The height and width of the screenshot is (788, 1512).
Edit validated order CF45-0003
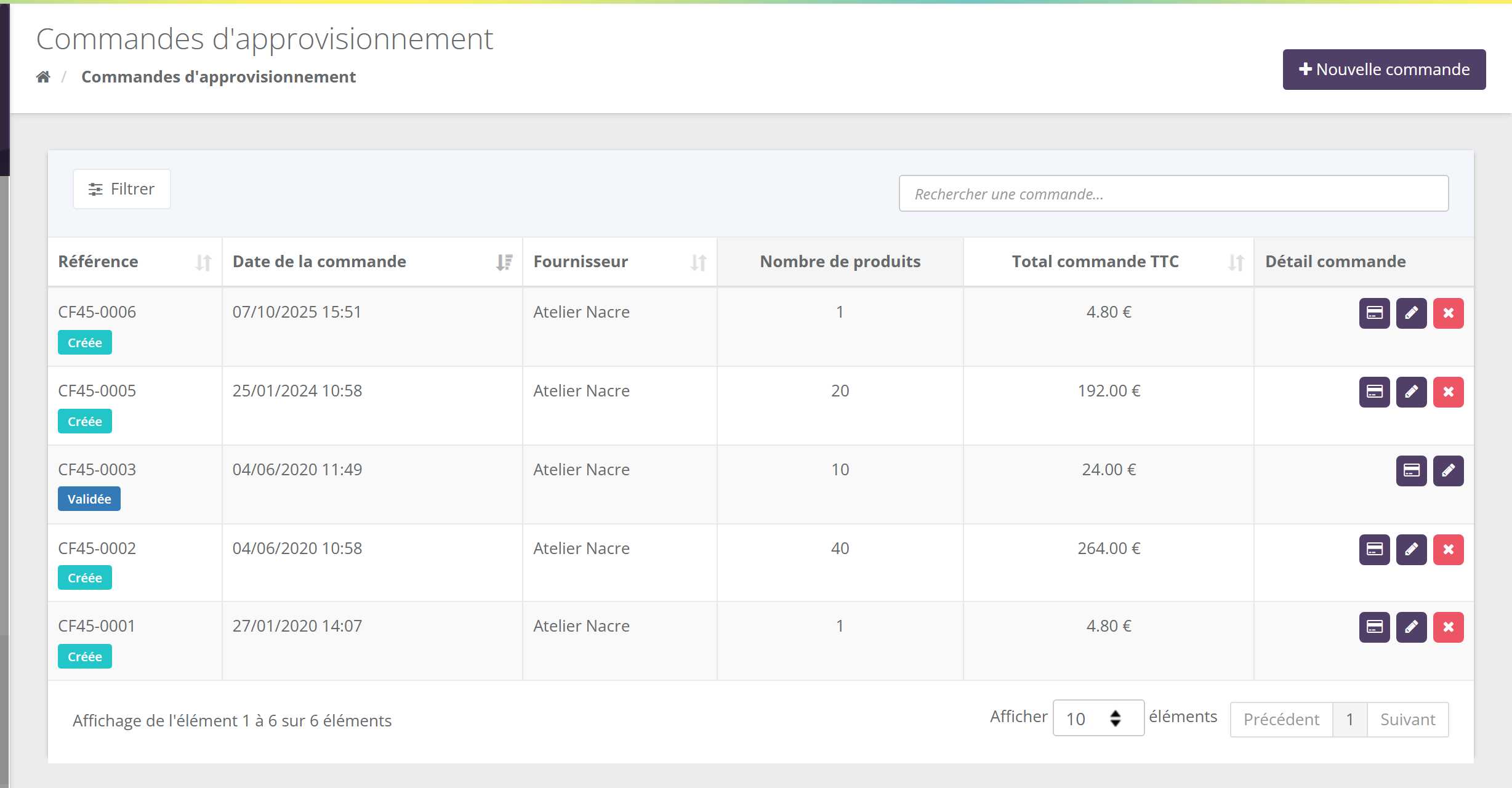click(x=1448, y=471)
